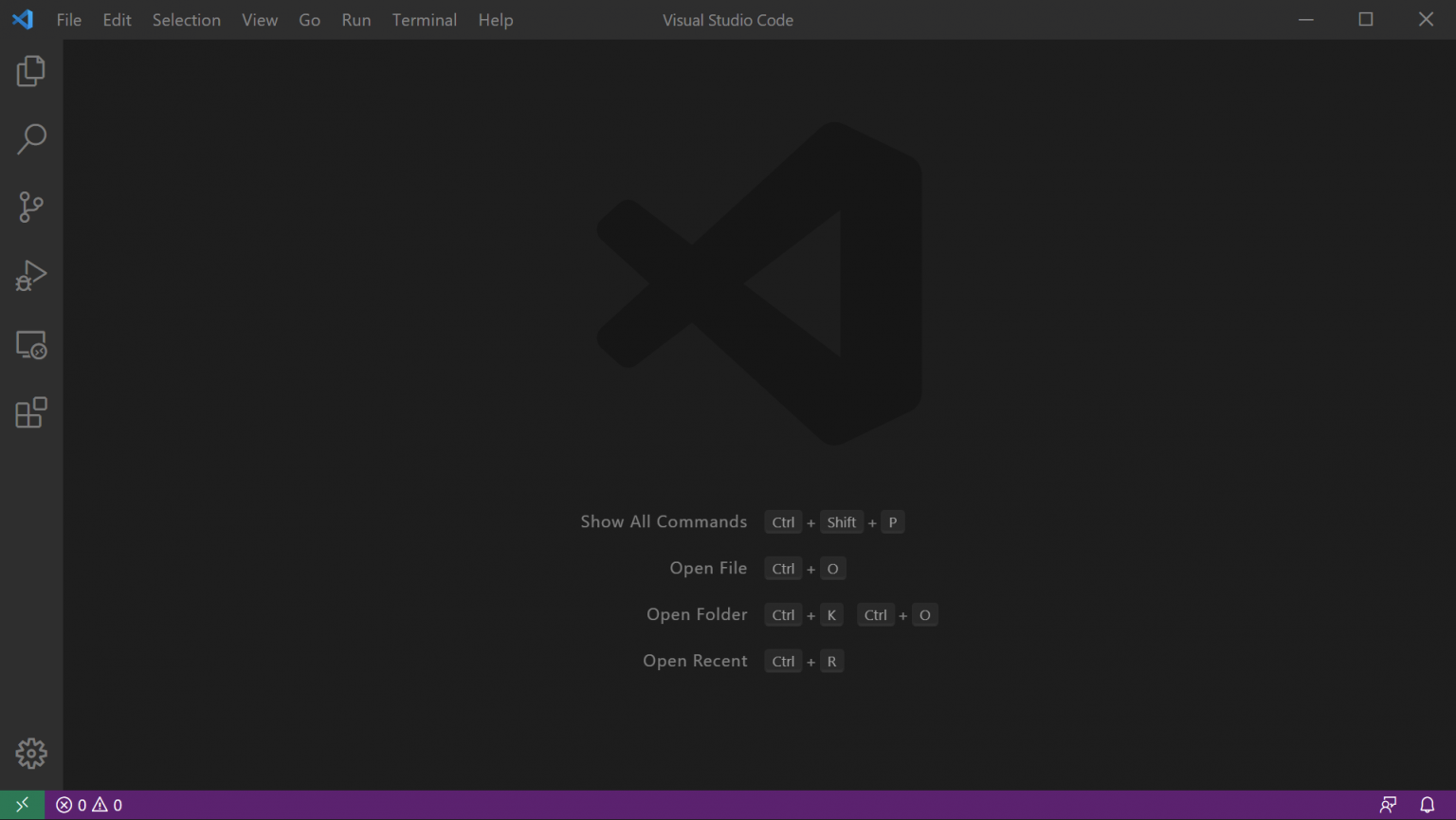Click the Open Folder label
The width and height of the screenshot is (1456, 820).
tap(697, 614)
